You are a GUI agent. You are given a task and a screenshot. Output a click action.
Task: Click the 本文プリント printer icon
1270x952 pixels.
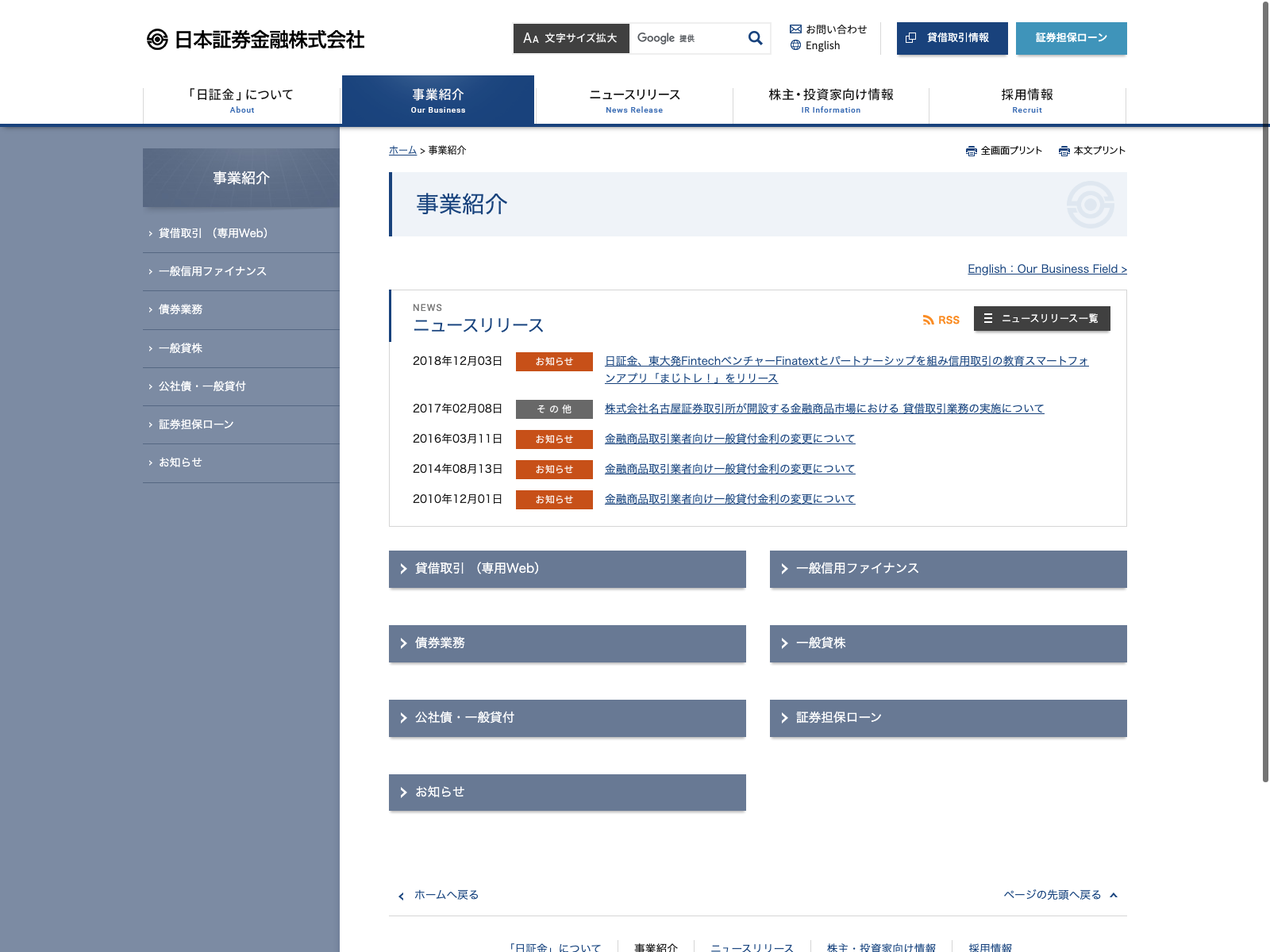pos(1064,151)
